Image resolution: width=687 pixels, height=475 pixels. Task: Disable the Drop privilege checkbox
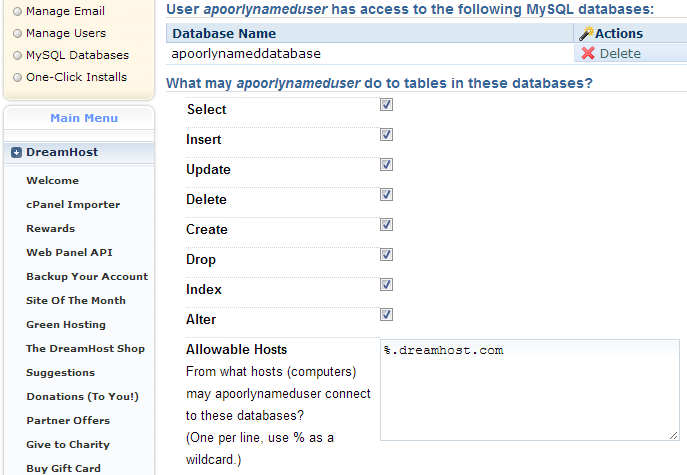pyautogui.click(x=386, y=254)
